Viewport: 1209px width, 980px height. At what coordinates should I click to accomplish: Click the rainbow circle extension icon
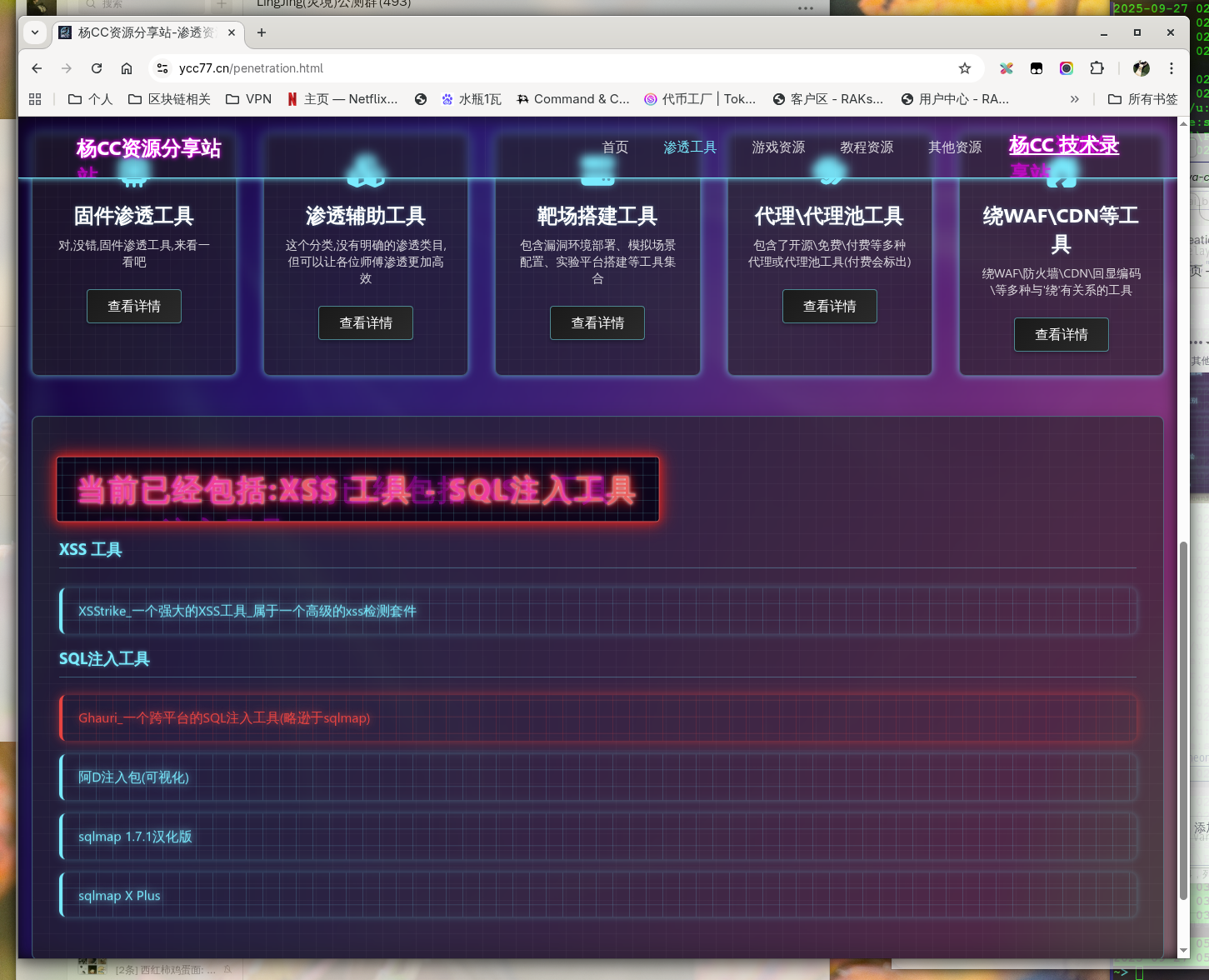[x=1067, y=68]
